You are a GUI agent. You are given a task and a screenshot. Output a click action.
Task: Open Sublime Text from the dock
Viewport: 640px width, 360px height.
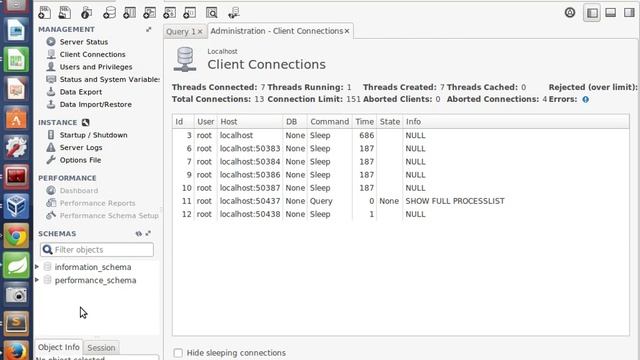coord(16,323)
